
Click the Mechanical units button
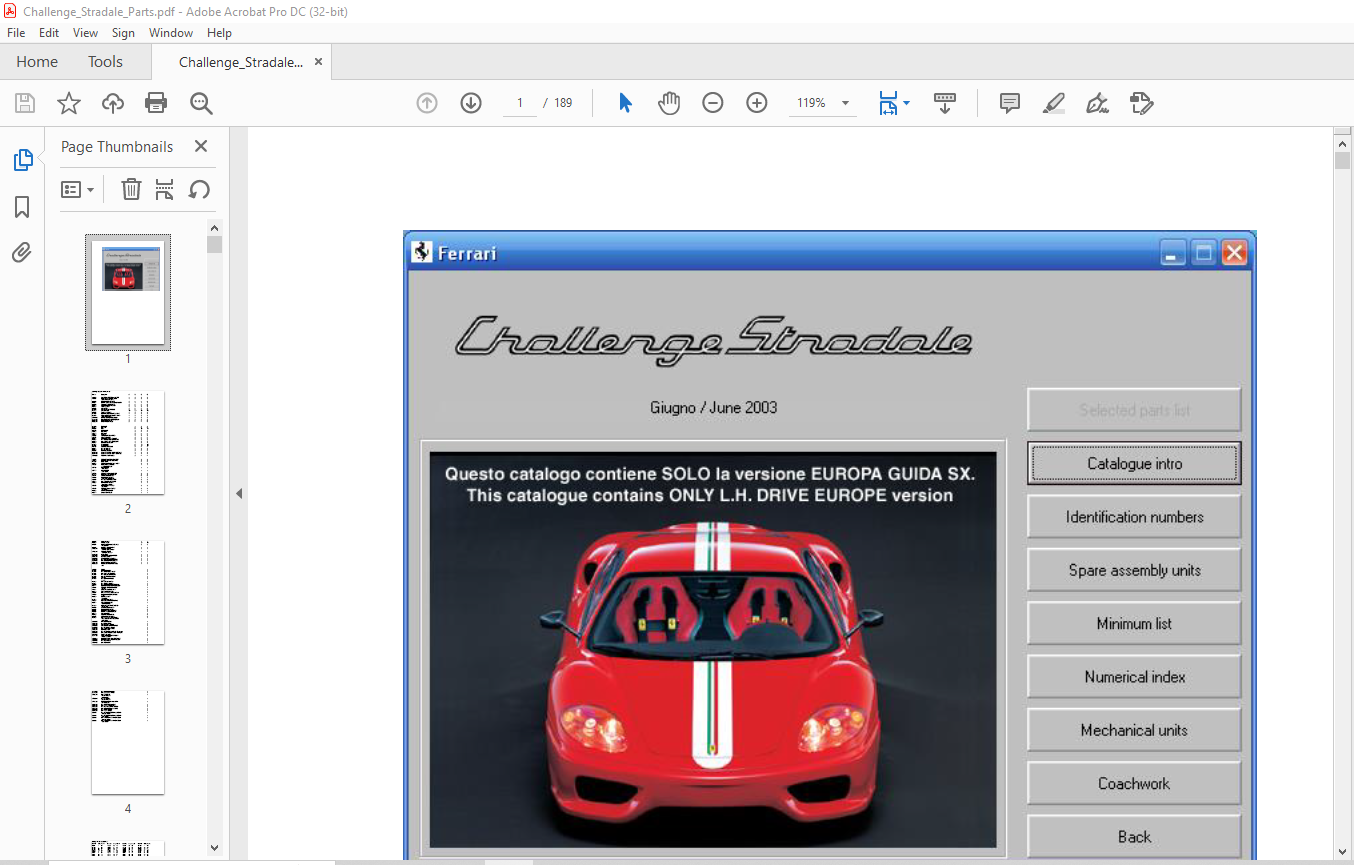tap(1134, 730)
